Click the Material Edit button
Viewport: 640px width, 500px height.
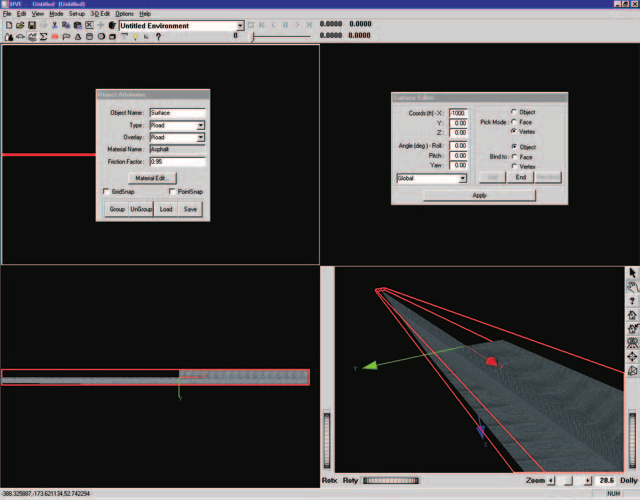pyautogui.click(x=152, y=178)
